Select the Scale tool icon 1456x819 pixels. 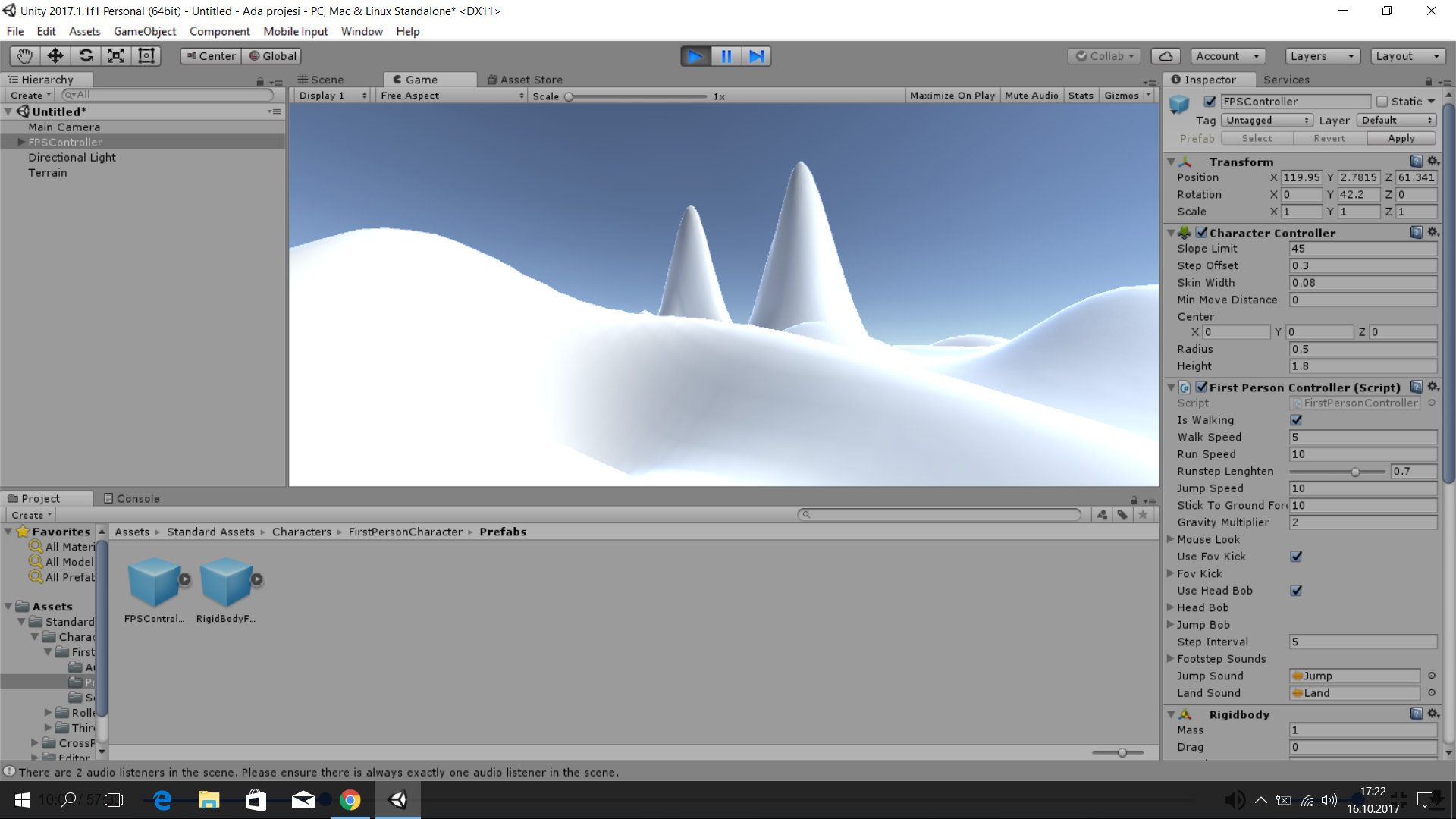(116, 56)
